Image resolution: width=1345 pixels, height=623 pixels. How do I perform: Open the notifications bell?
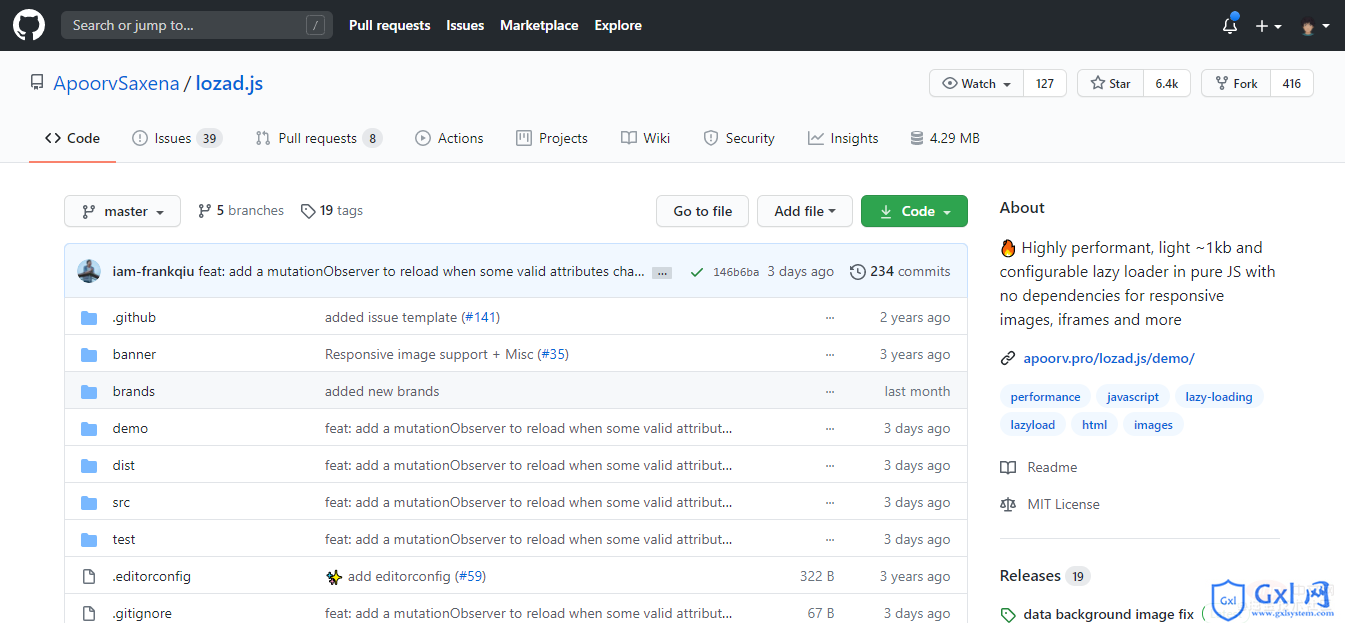click(x=1230, y=26)
